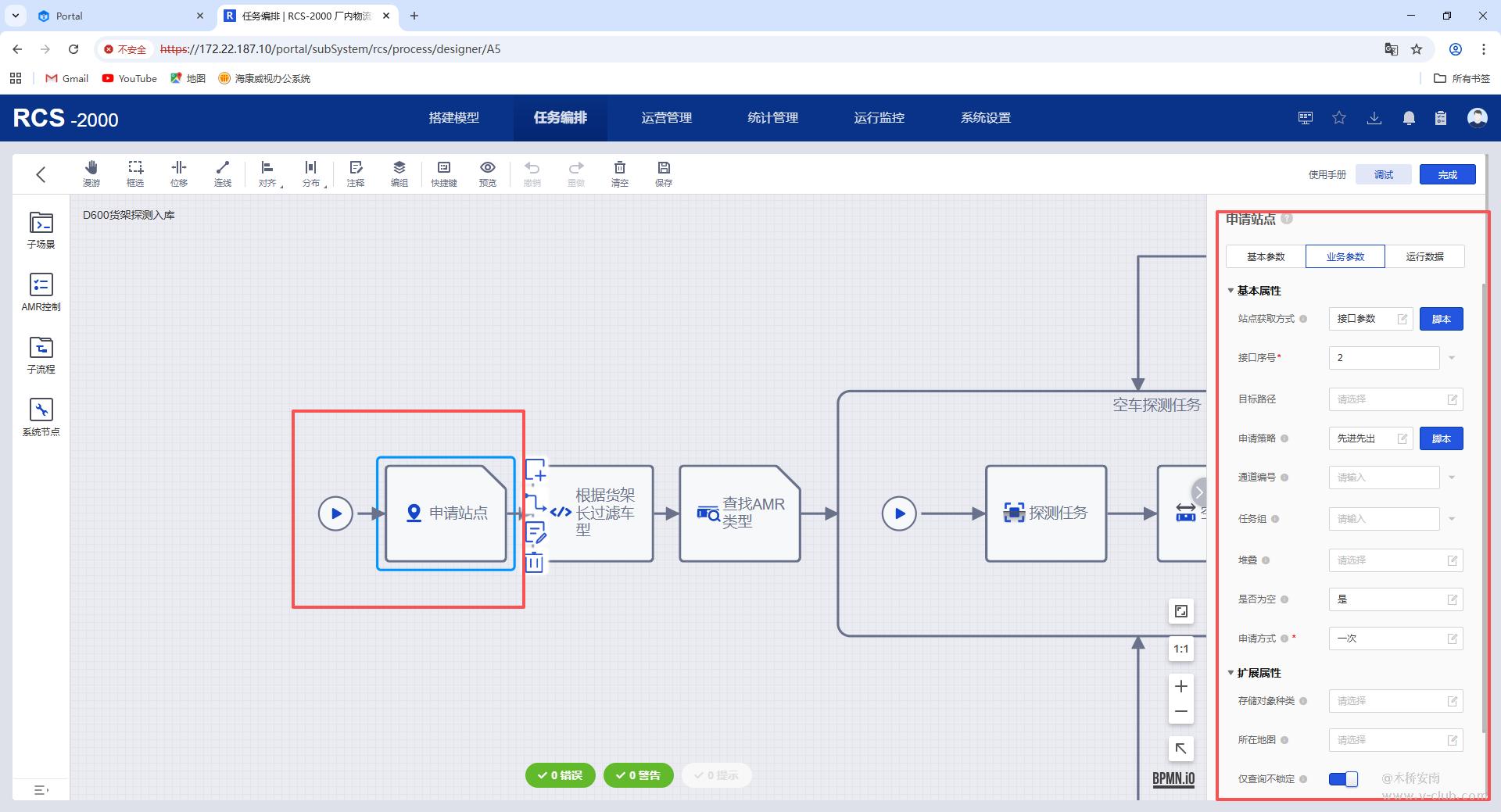Collapse the 基本属性 section
1501x812 pixels.
point(1231,291)
